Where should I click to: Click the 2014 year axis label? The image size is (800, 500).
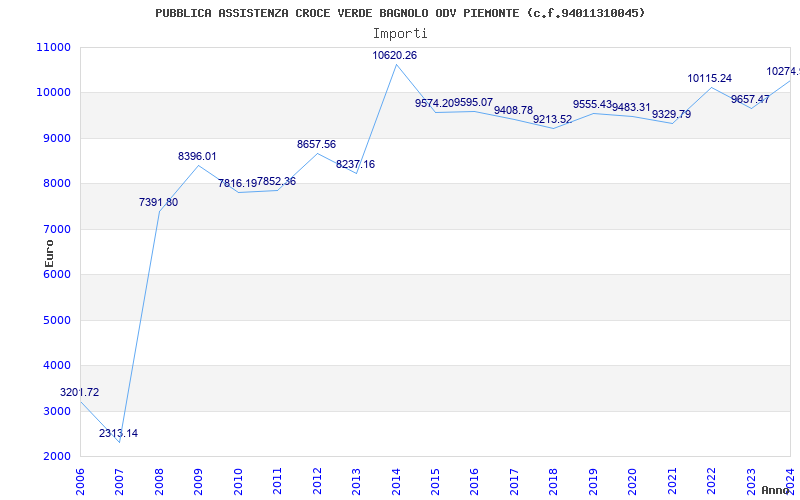396,481
